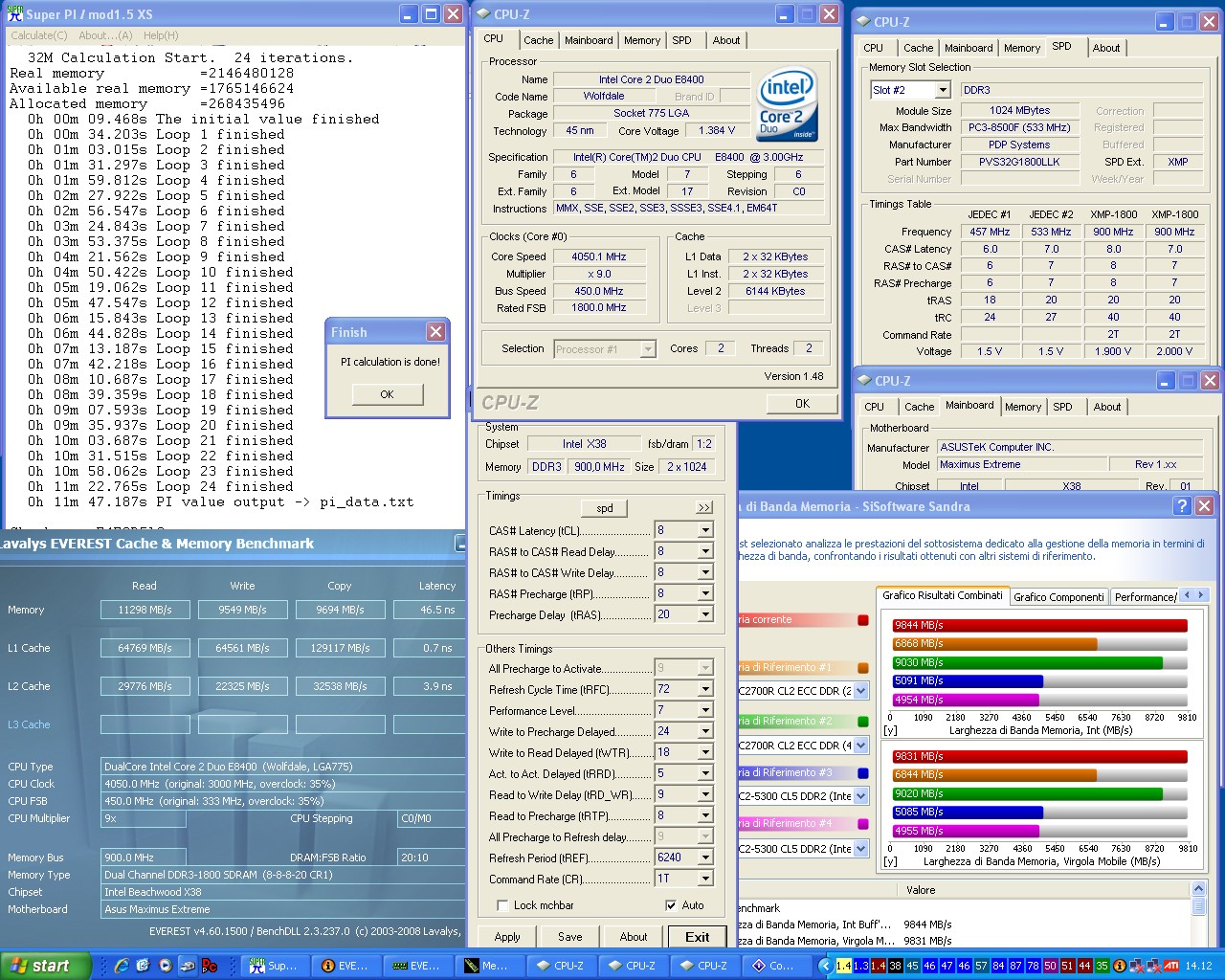The height and width of the screenshot is (980, 1225).
Task: Click the right tab-scroll arrow in Sandra
Action: (1202, 595)
